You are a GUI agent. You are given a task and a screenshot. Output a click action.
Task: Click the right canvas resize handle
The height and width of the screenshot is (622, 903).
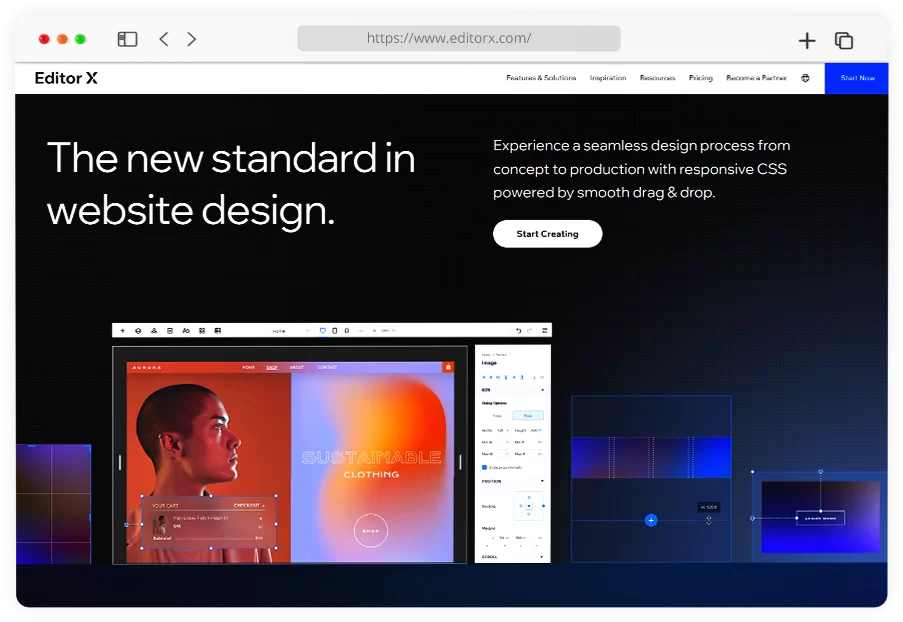coord(460,462)
